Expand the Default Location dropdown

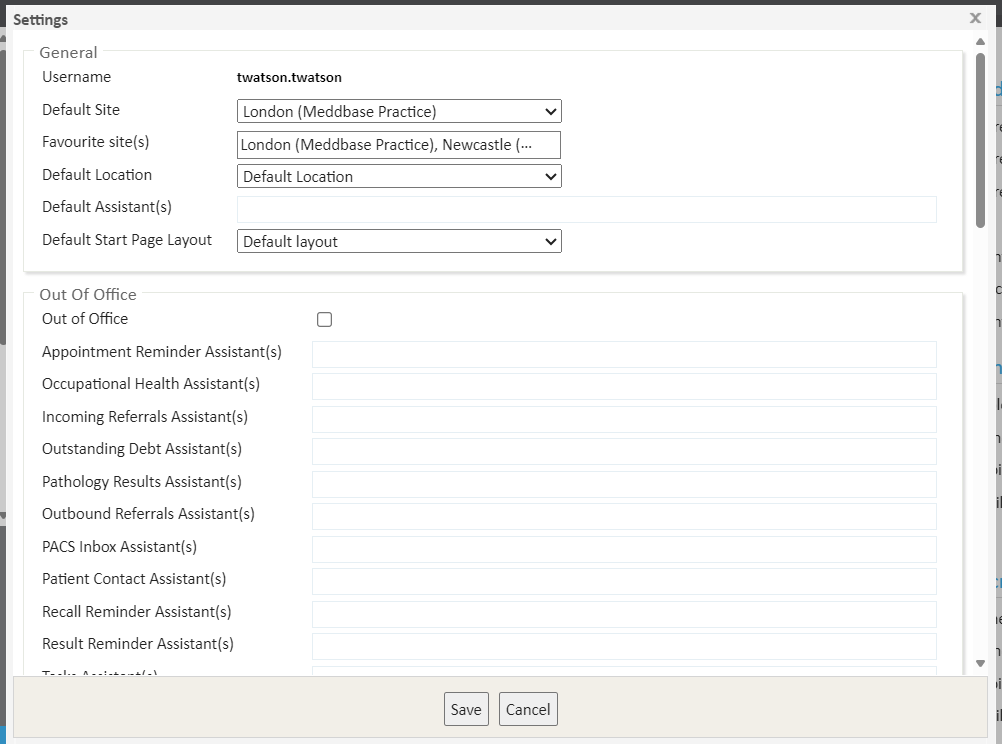[399, 177]
